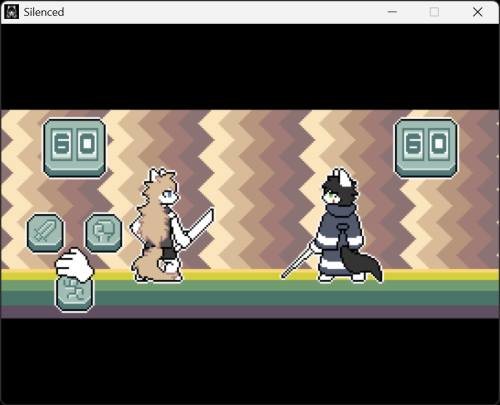Click the black cat's lowered sword
Viewport: 500px width, 405px height.
pyautogui.click(x=298, y=260)
